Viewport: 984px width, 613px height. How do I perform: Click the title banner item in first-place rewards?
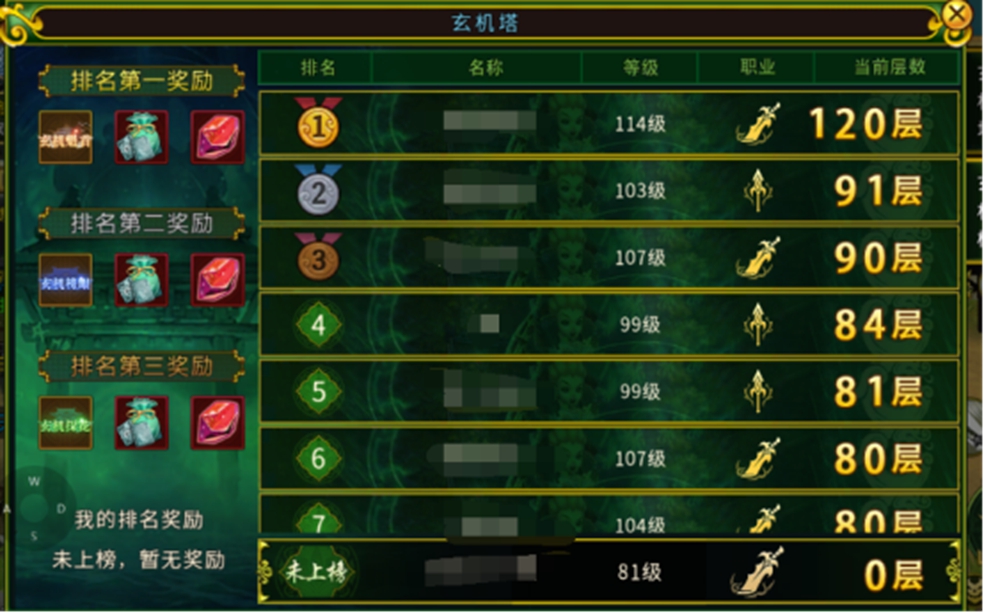66,137
